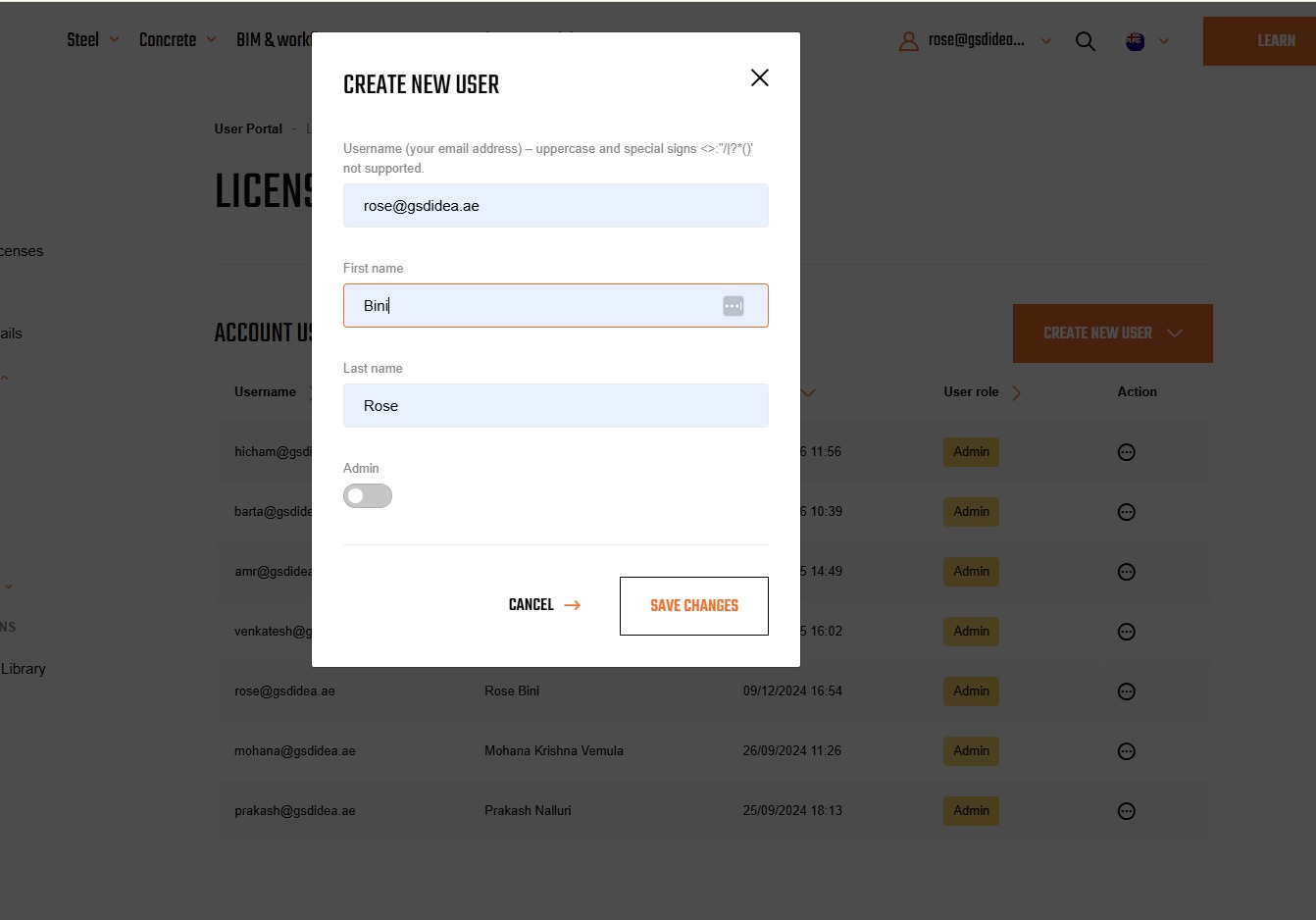Open the language selector dropdown chevron
Screen dimensions: 1316x920
point(1164,41)
